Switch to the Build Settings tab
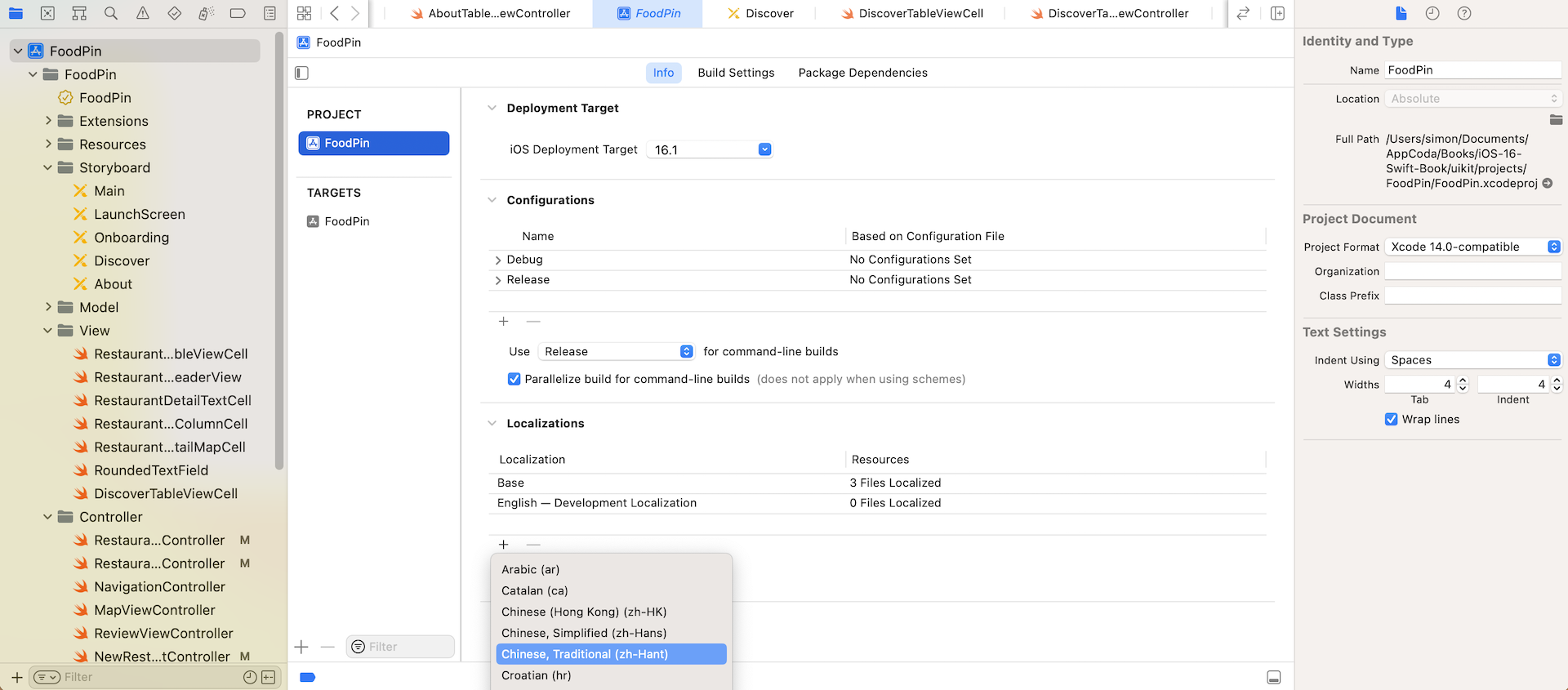1568x690 pixels. (736, 73)
